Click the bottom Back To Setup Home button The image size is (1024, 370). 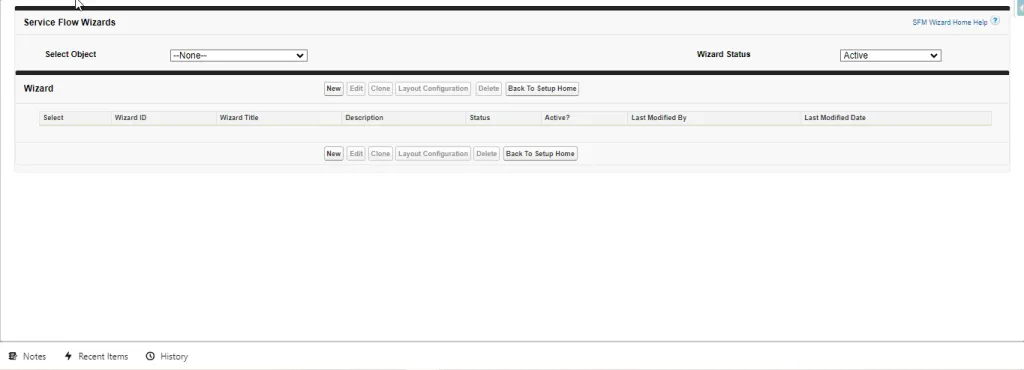coord(540,154)
